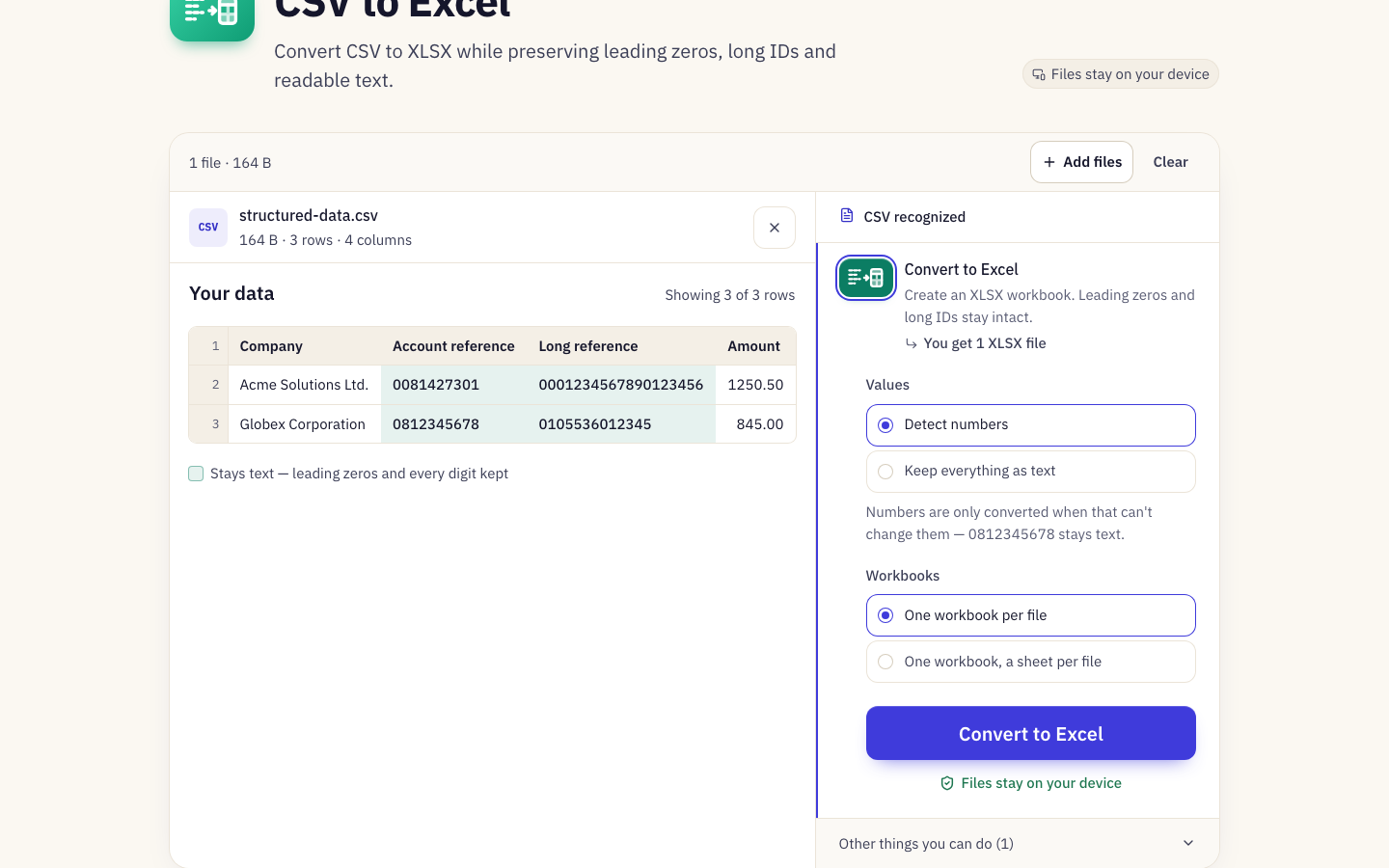The height and width of the screenshot is (868, 1389).
Task: Remove structured-data.csv with the X button
Action: coord(775,228)
